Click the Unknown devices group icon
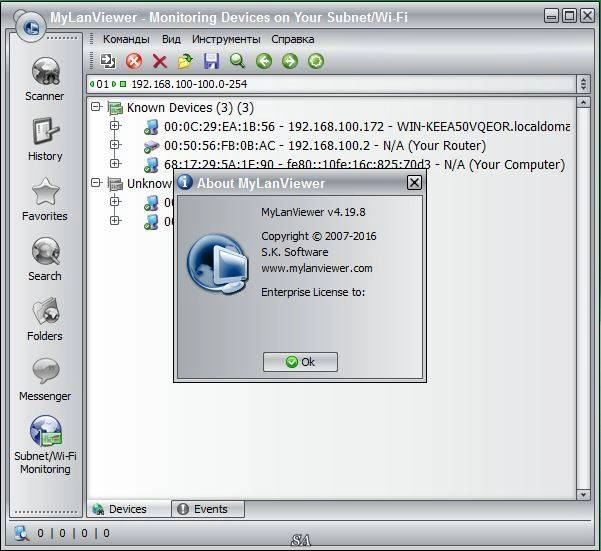 115,184
